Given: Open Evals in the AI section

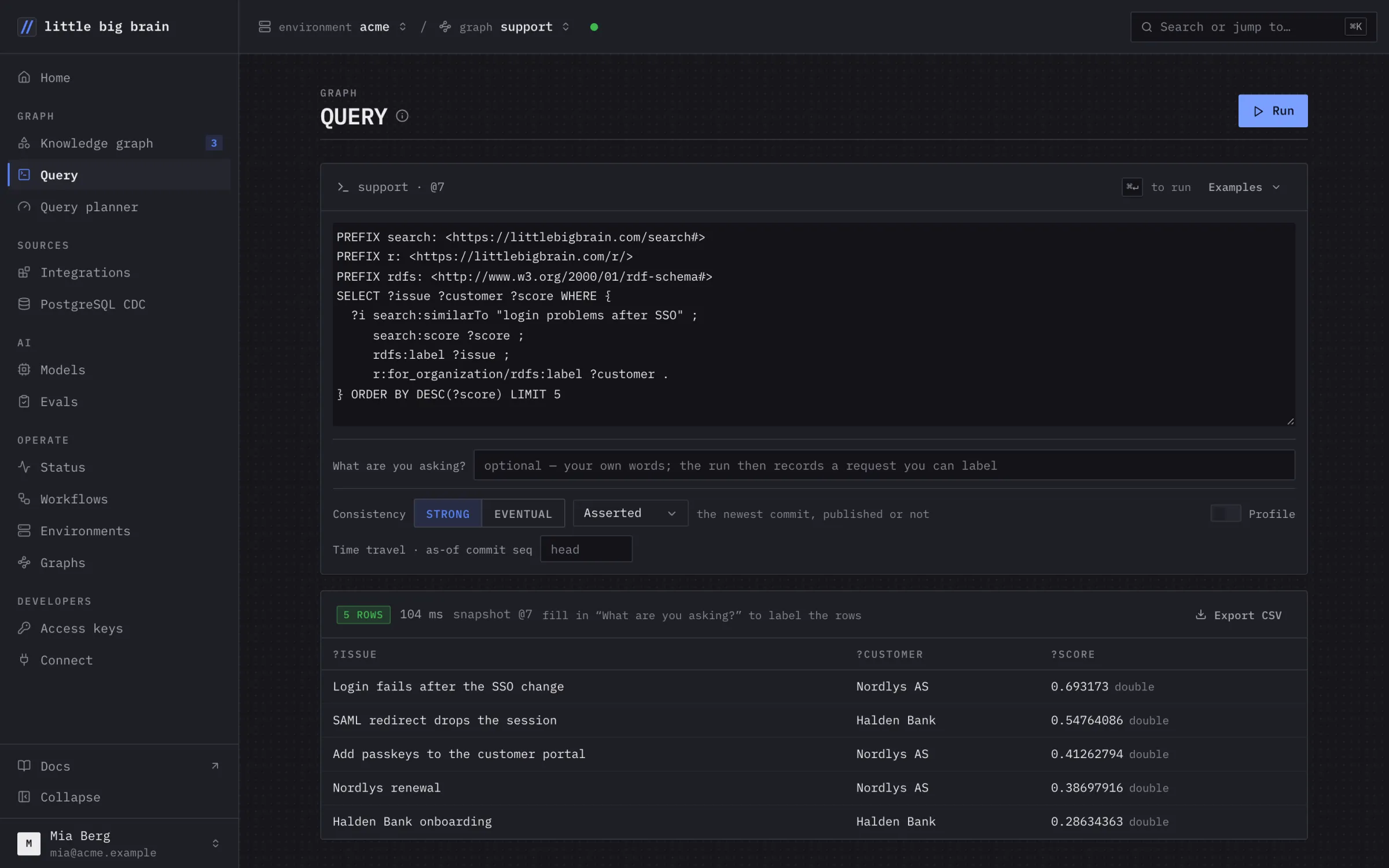Looking at the screenshot, I should coord(119,401).
